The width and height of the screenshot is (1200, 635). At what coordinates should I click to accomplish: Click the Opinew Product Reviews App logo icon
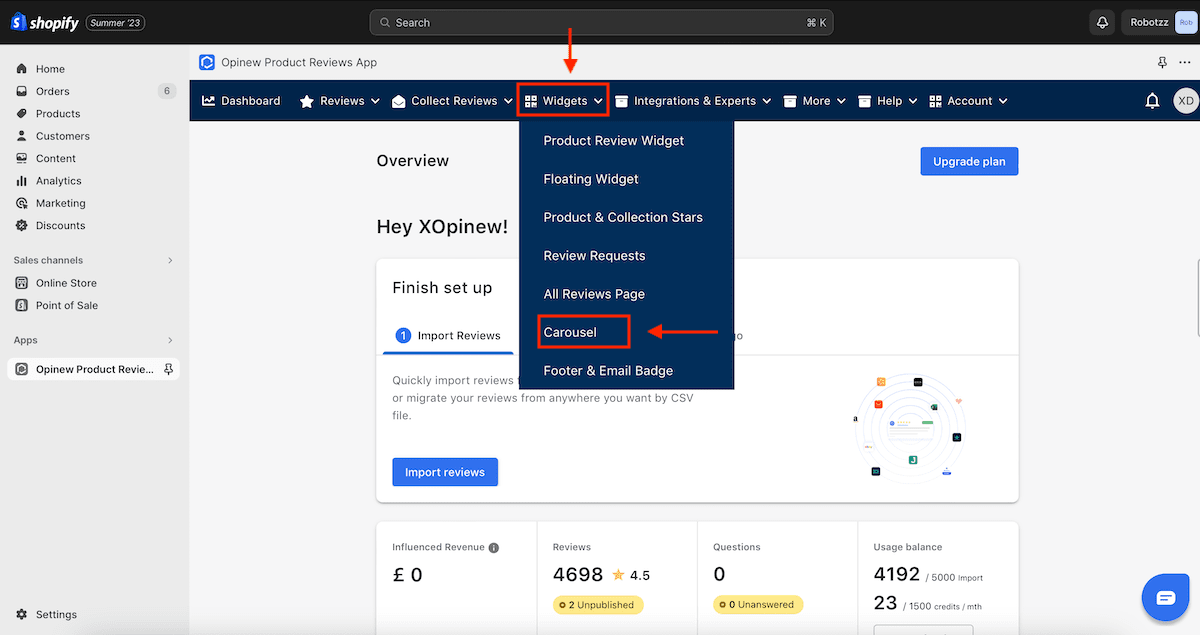pos(207,62)
